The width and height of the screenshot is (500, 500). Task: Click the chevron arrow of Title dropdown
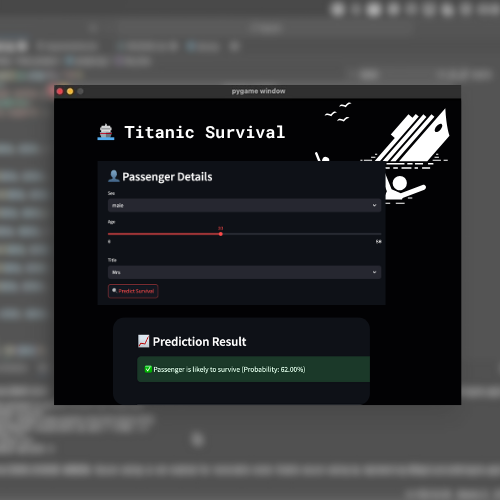tap(374, 272)
